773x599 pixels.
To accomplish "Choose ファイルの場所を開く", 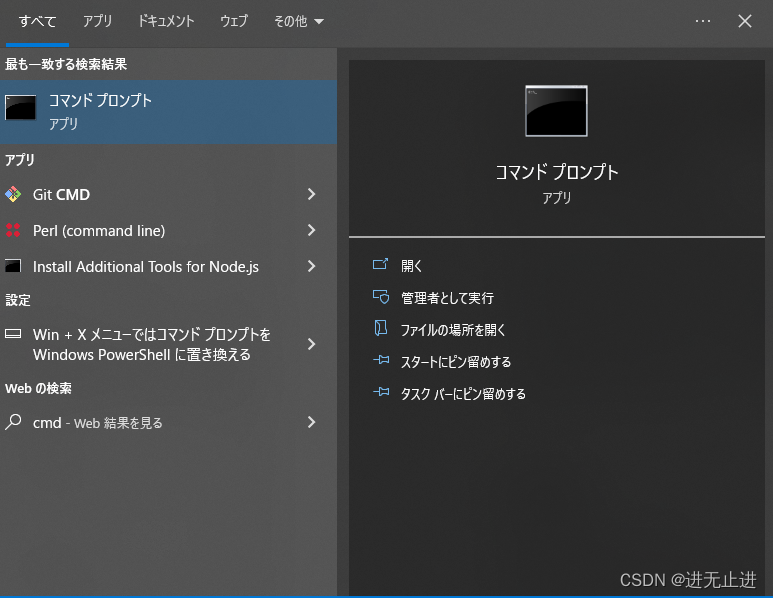I will [453, 330].
